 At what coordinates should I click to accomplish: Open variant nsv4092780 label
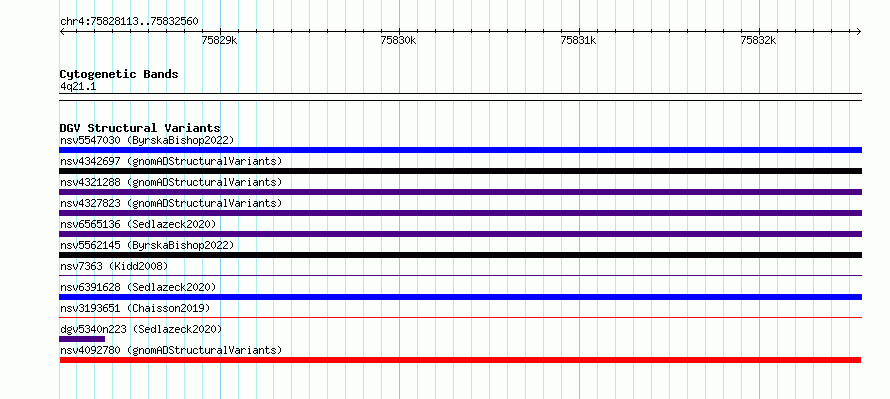(x=171, y=350)
